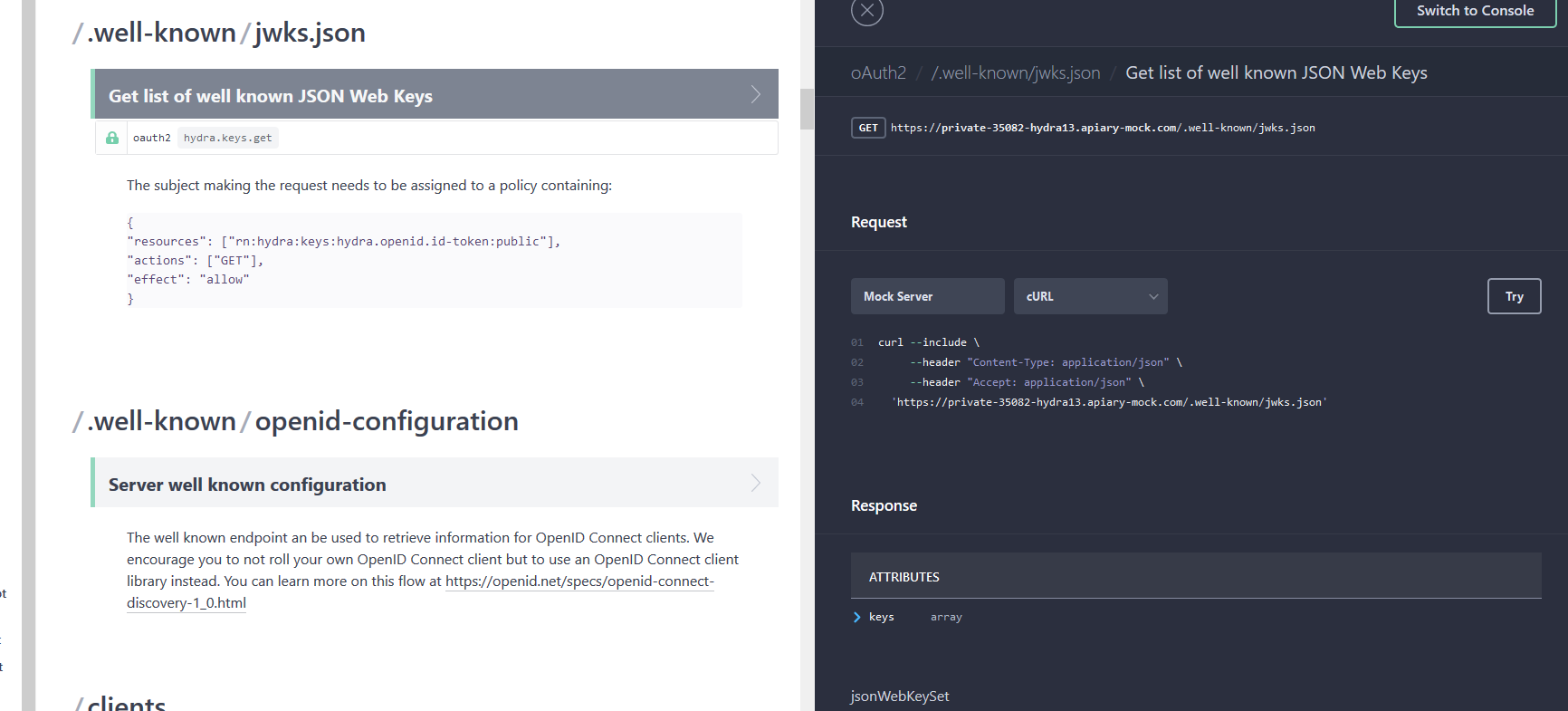This screenshot has height=711, width=1568.
Task: Click the Try button
Action: (1515, 296)
